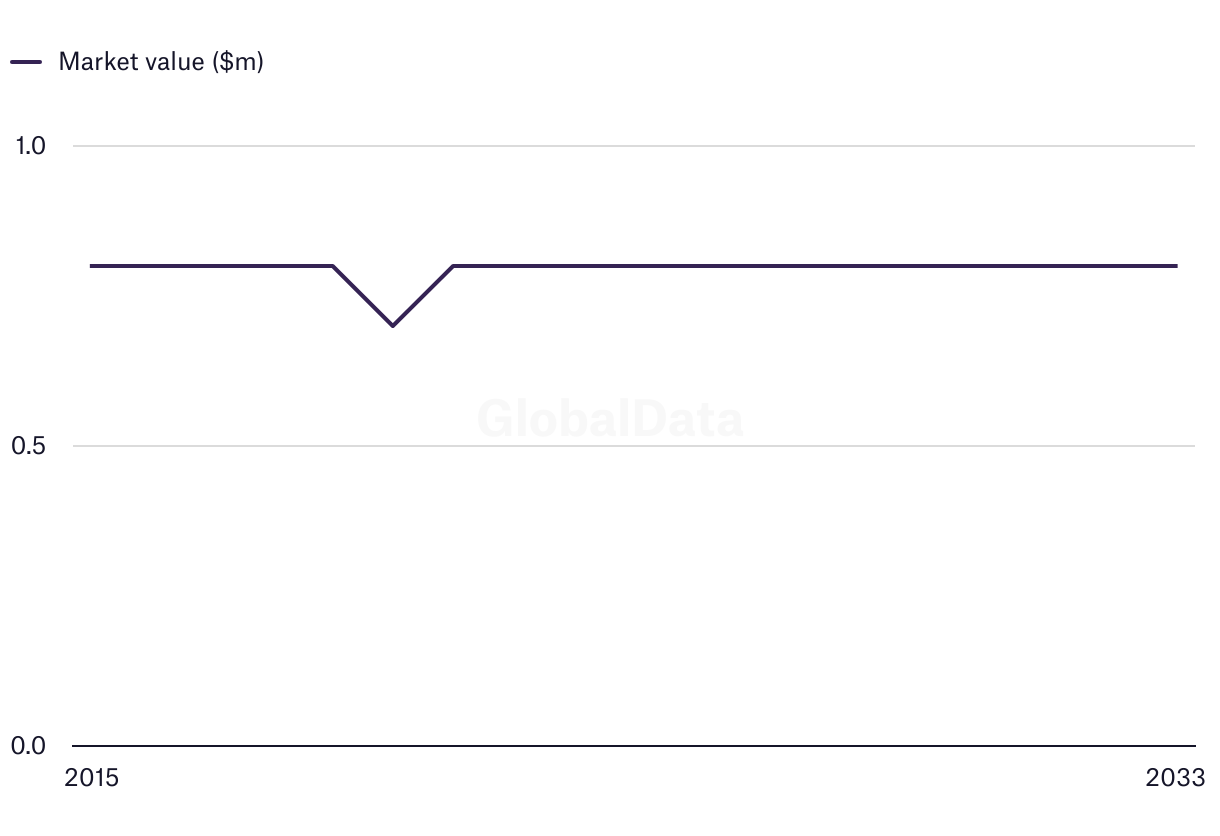Screen dimensions: 1220x836
Task: Click the 2015 x-axis label
Action: pyautogui.click(x=91, y=778)
